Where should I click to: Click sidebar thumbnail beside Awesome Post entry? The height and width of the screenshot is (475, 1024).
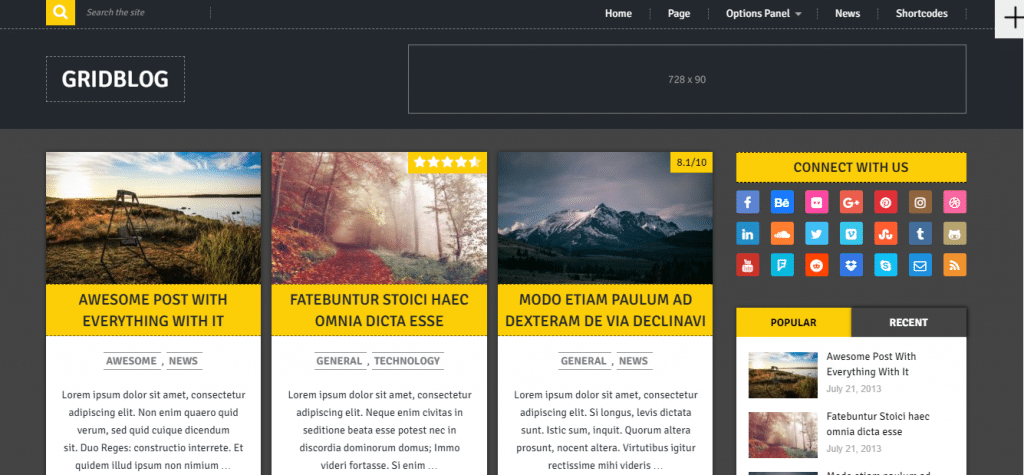pyautogui.click(x=783, y=375)
